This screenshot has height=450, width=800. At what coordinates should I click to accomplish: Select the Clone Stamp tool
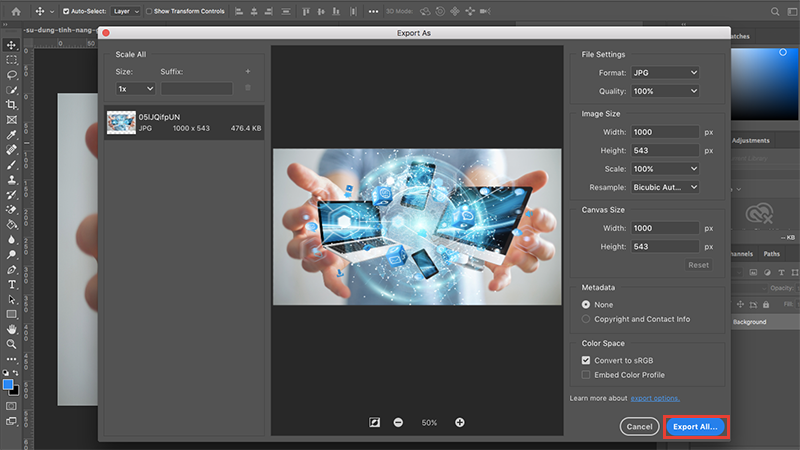click(11, 180)
